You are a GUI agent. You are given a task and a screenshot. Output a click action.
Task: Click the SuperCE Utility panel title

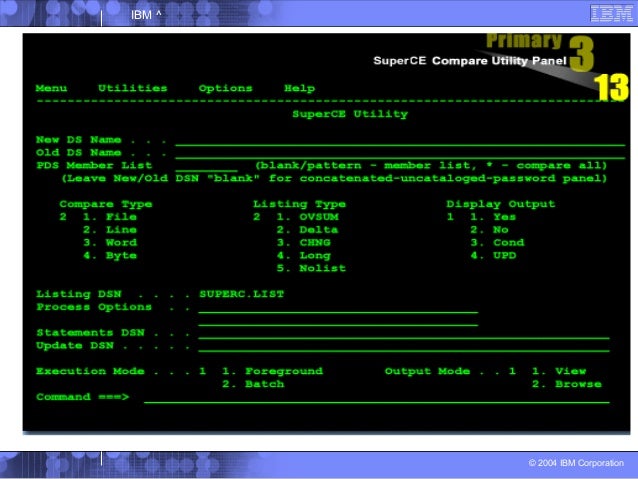[x=350, y=114]
